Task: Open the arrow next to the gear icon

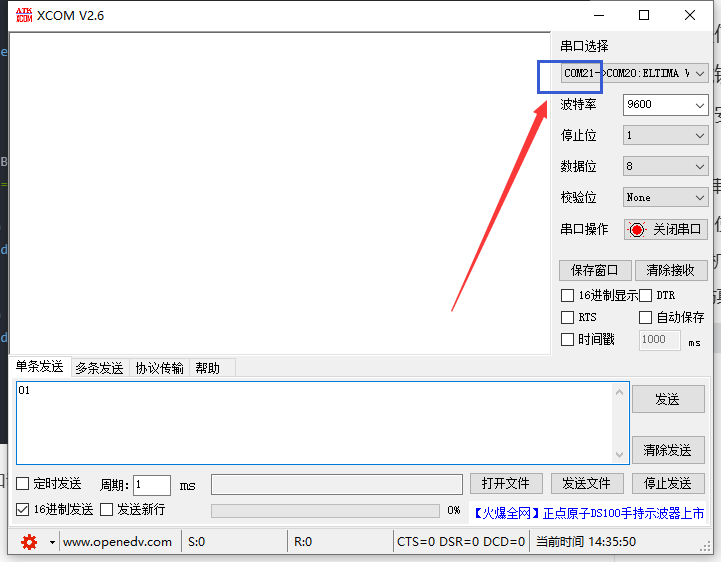Action: [52, 543]
